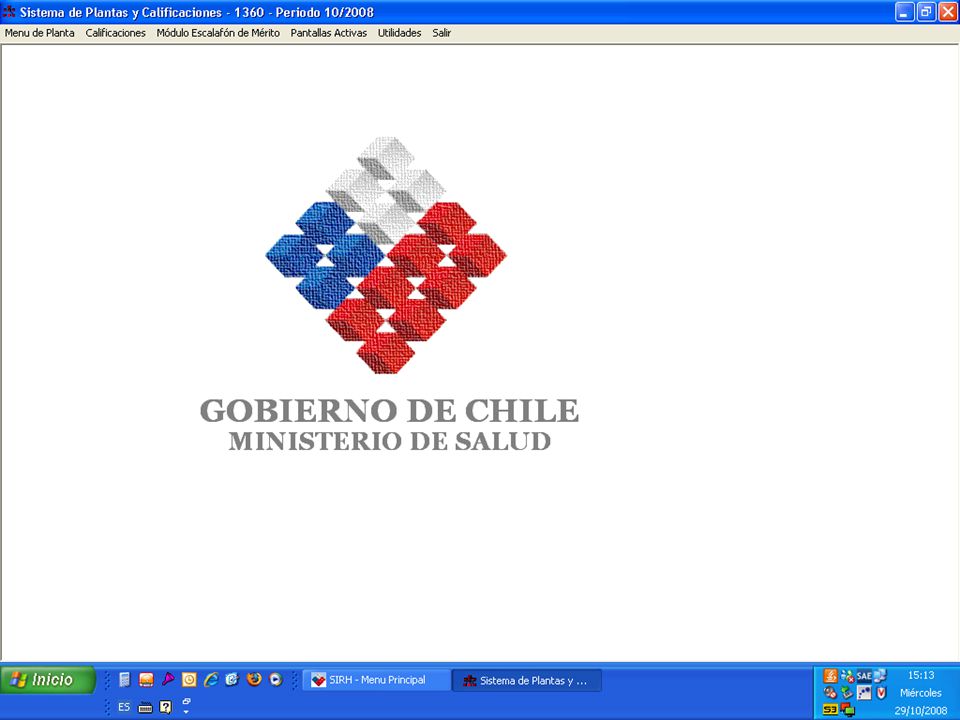960x720 pixels.
Task: Launch Firefox from quick launch
Action: [x=254, y=680]
